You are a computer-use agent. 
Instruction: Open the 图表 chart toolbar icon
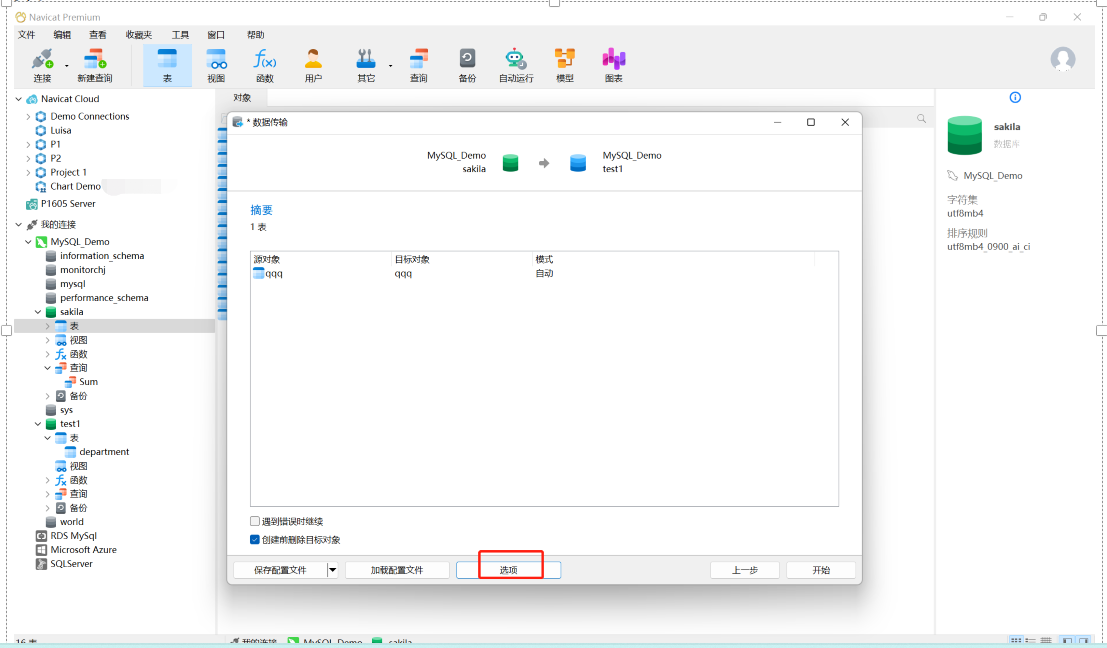coord(614,64)
